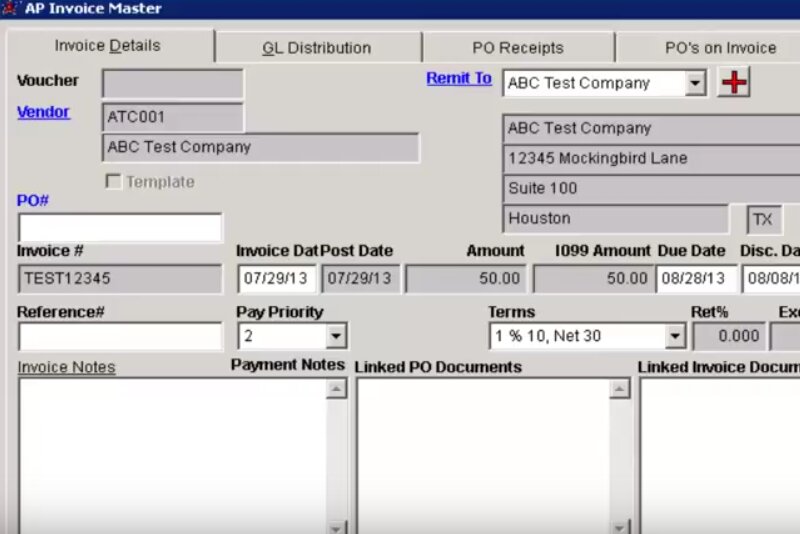Switch to the GL Distribution tab
This screenshot has width=800, height=534.
(x=316, y=48)
